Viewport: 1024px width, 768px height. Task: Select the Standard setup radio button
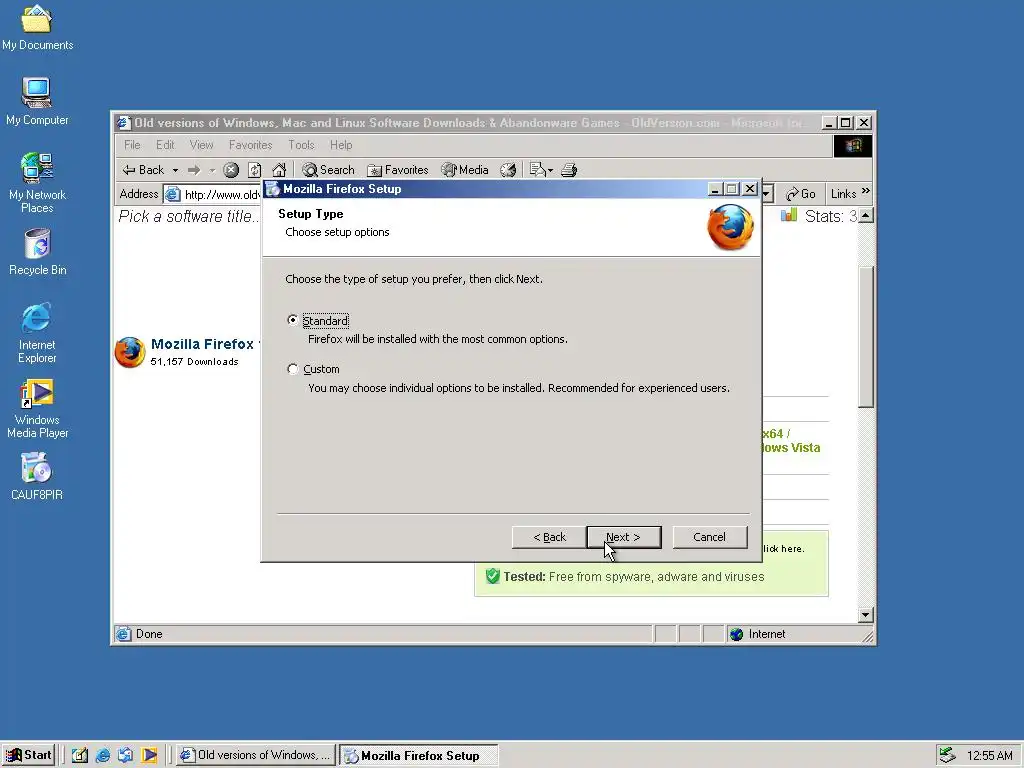(x=293, y=320)
